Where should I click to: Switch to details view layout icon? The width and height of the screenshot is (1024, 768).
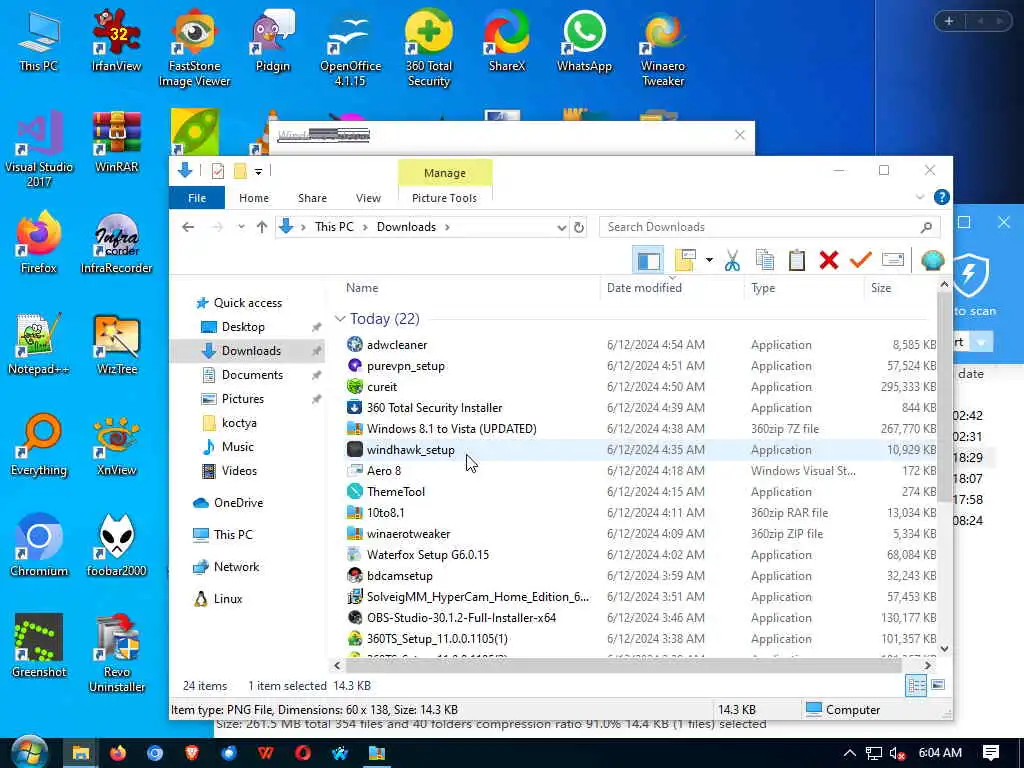click(x=916, y=685)
